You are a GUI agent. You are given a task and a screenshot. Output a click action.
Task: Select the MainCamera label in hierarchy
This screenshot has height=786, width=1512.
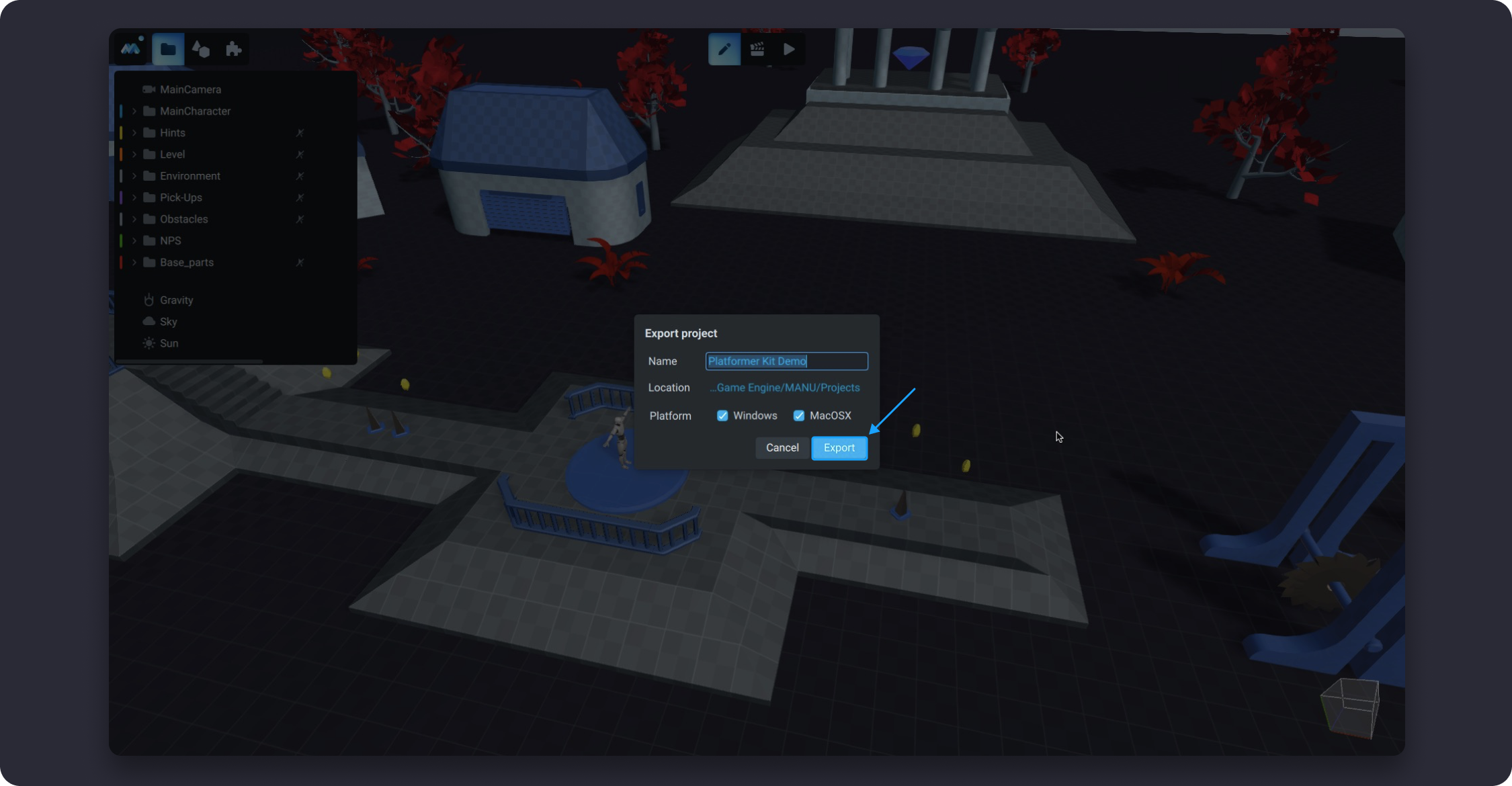(191, 89)
